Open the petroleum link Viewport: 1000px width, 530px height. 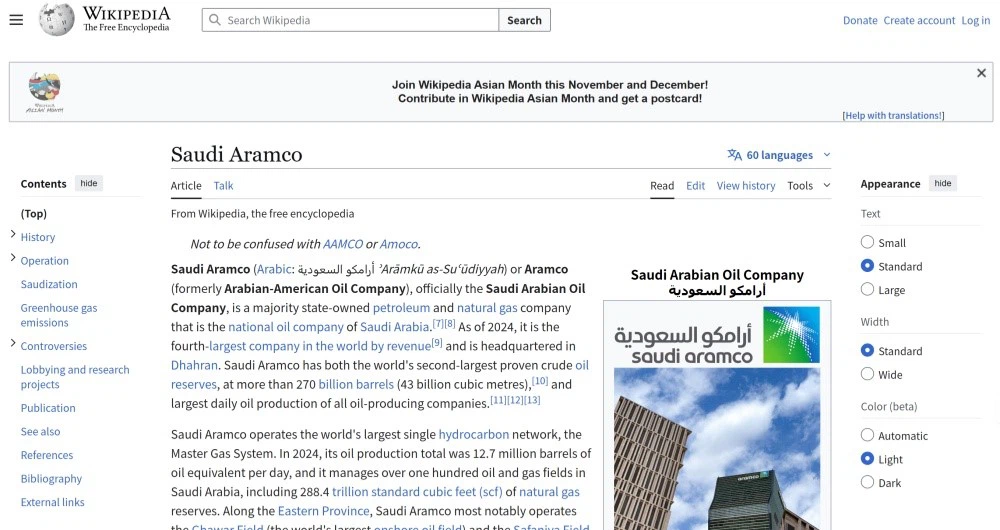tap(401, 307)
